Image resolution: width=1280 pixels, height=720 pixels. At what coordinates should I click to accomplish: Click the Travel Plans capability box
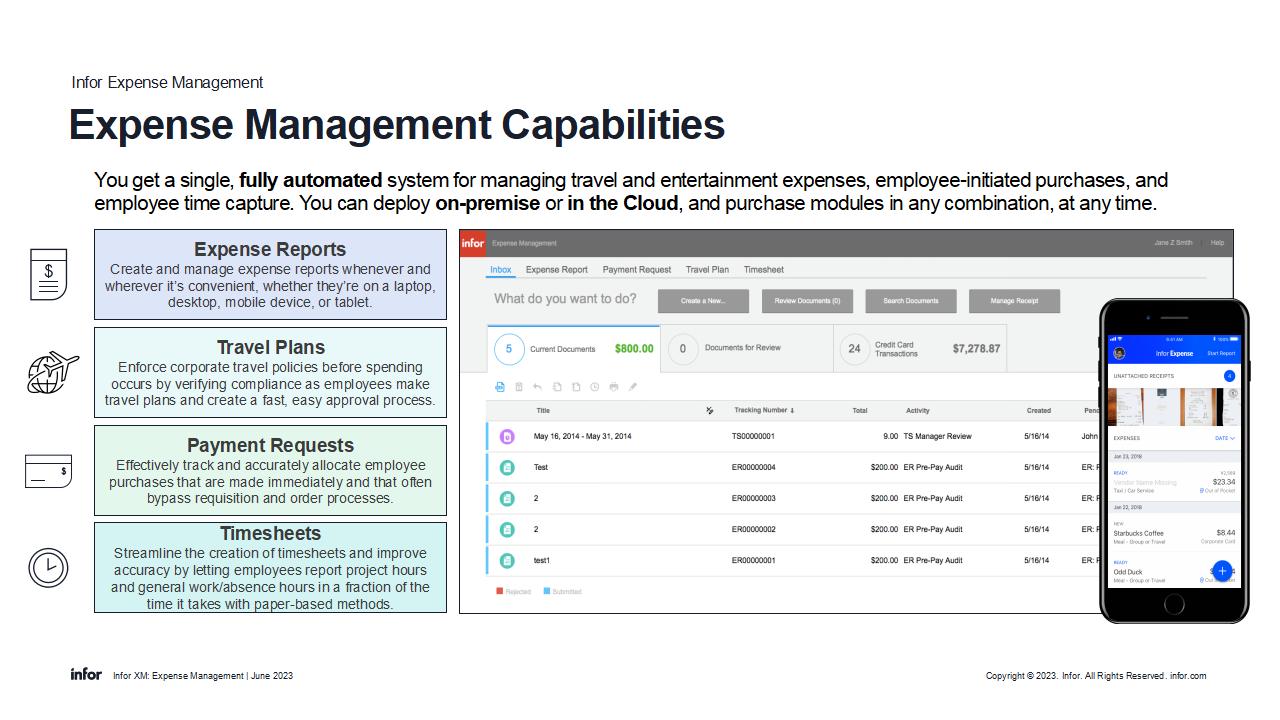coord(270,372)
